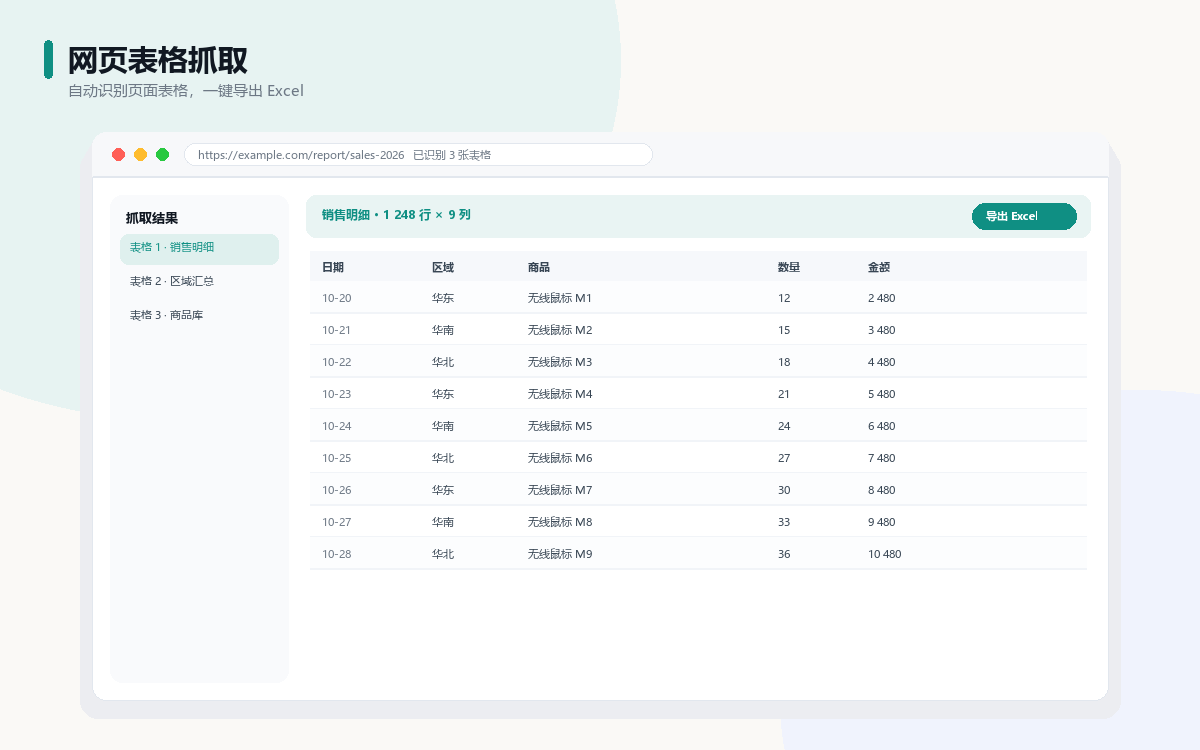Select the row dated 10-20
This screenshot has height=750, width=1200.
(698, 298)
